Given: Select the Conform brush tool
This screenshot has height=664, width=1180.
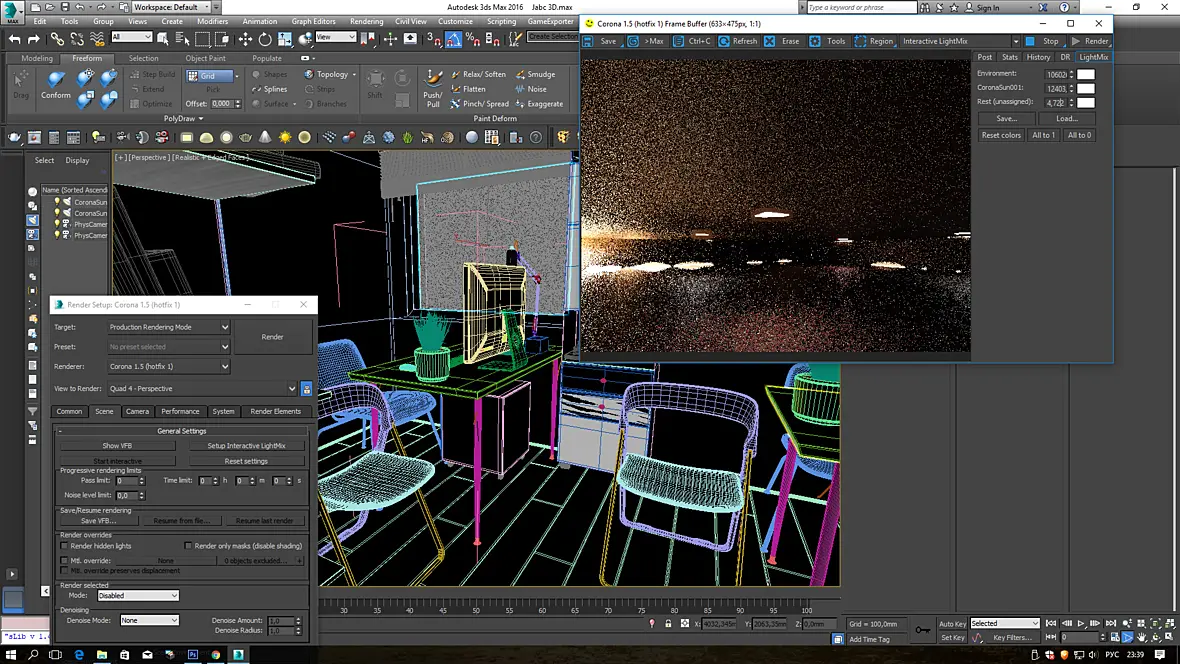Looking at the screenshot, I should coord(56,85).
